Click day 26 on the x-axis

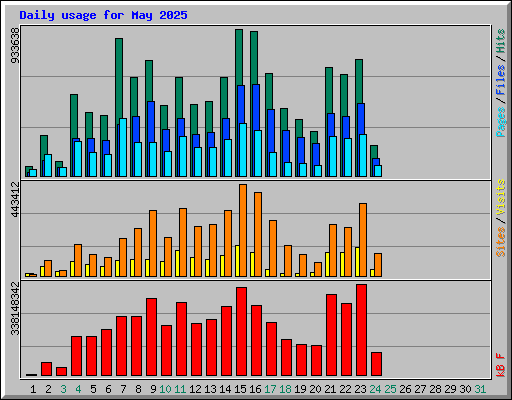point(405,389)
